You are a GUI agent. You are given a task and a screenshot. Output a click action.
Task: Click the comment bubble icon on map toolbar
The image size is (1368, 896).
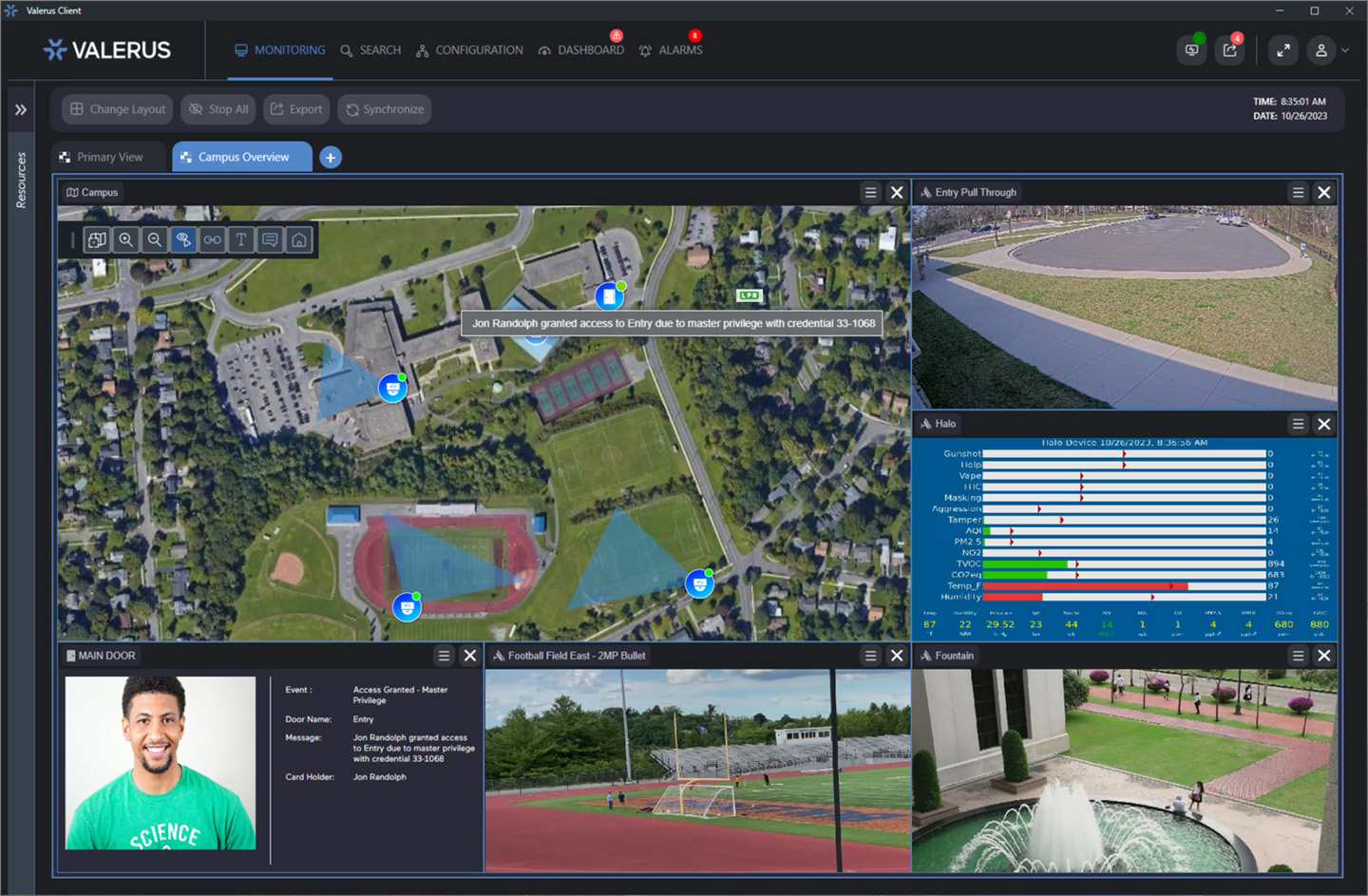click(x=270, y=240)
